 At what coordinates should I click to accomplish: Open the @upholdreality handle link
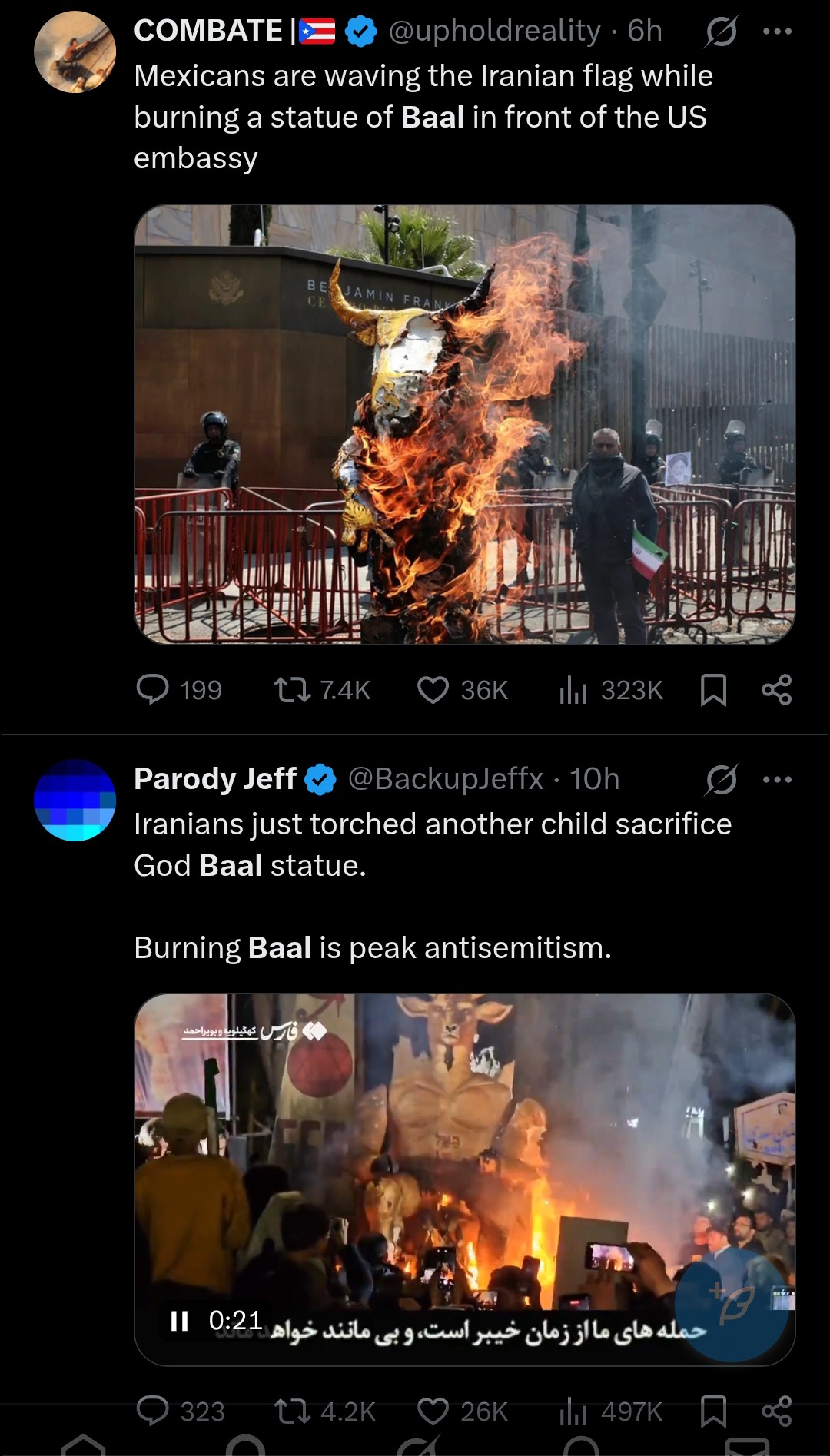[494, 31]
